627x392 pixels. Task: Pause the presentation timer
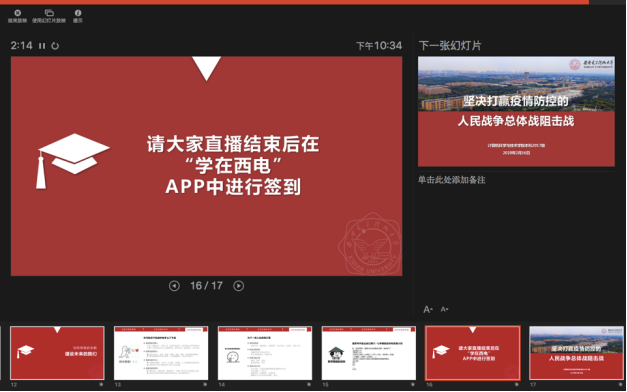(x=42, y=46)
